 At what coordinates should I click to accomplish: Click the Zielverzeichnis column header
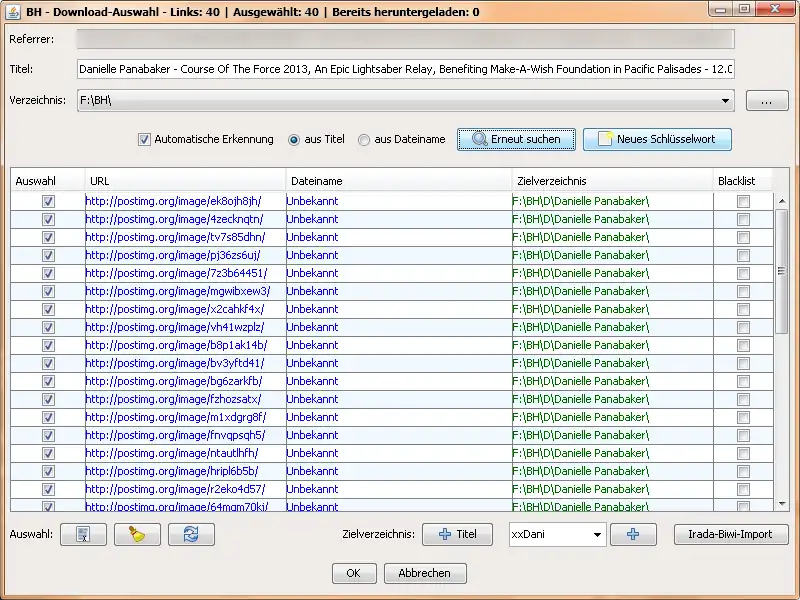[612, 181]
